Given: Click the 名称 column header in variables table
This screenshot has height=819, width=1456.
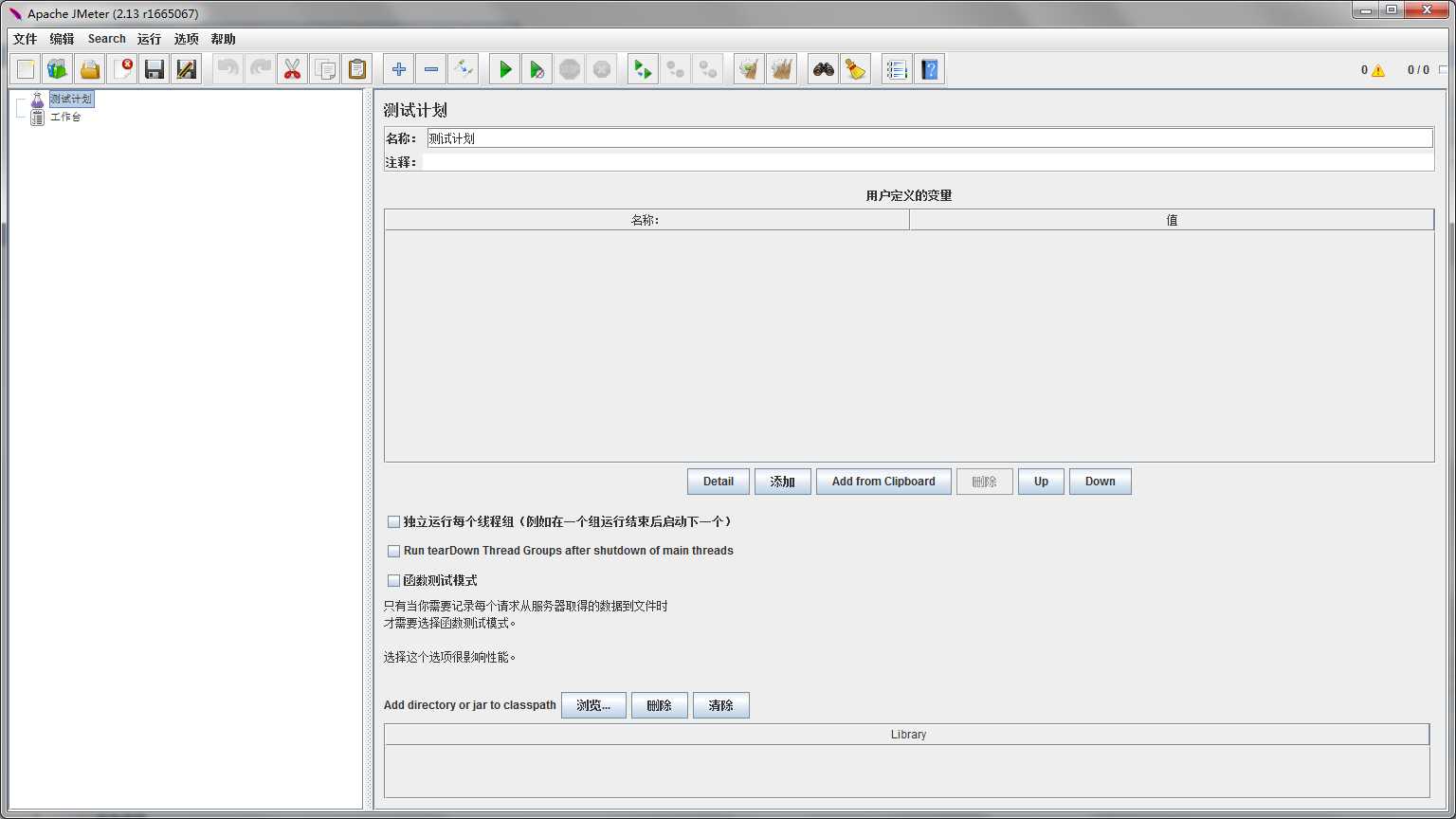Looking at the screenshot, I should click(x=646, y=220).
